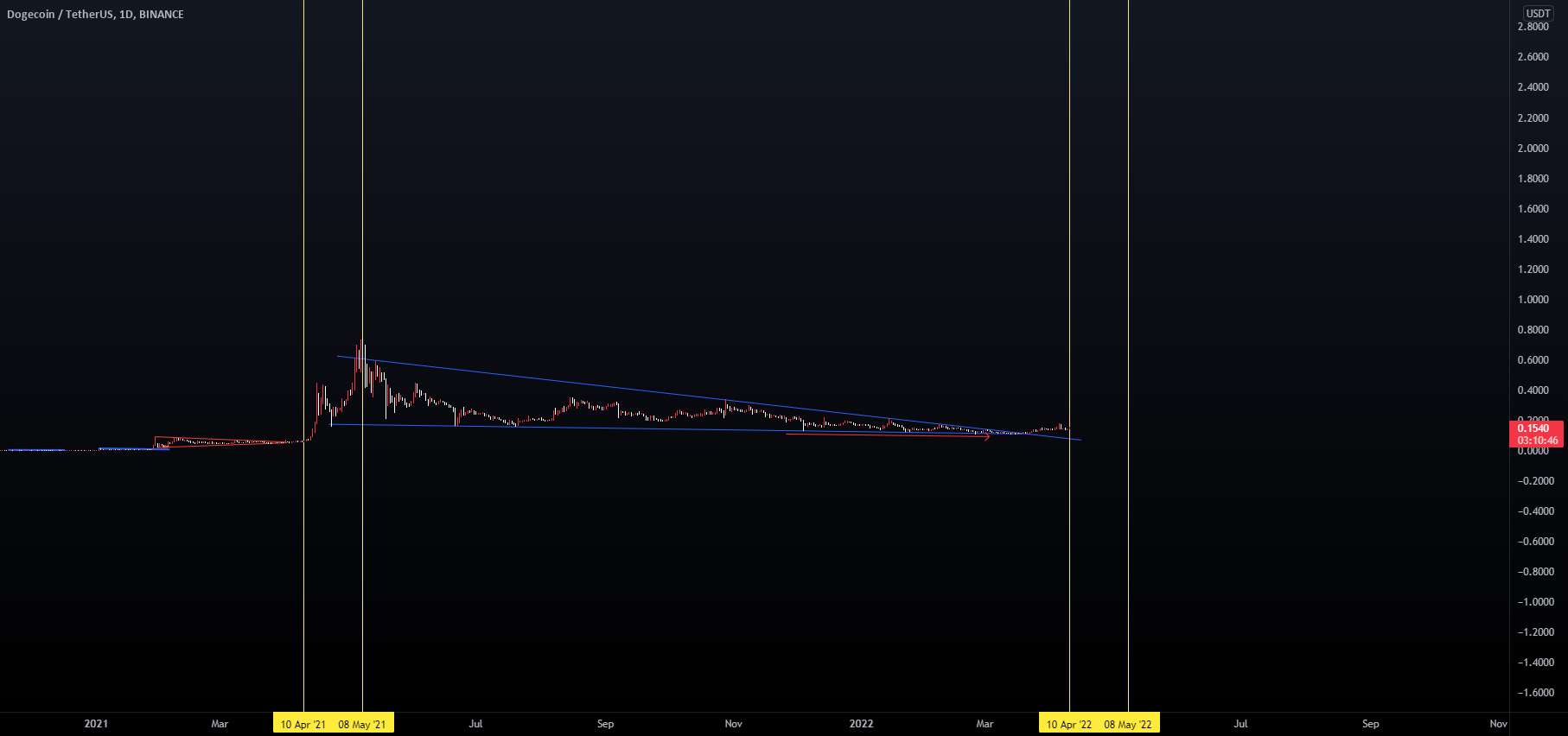This screenshot has height=736, width=1568.
Task: Select the 10 Apr '21 date label
Action: [303, 724]
